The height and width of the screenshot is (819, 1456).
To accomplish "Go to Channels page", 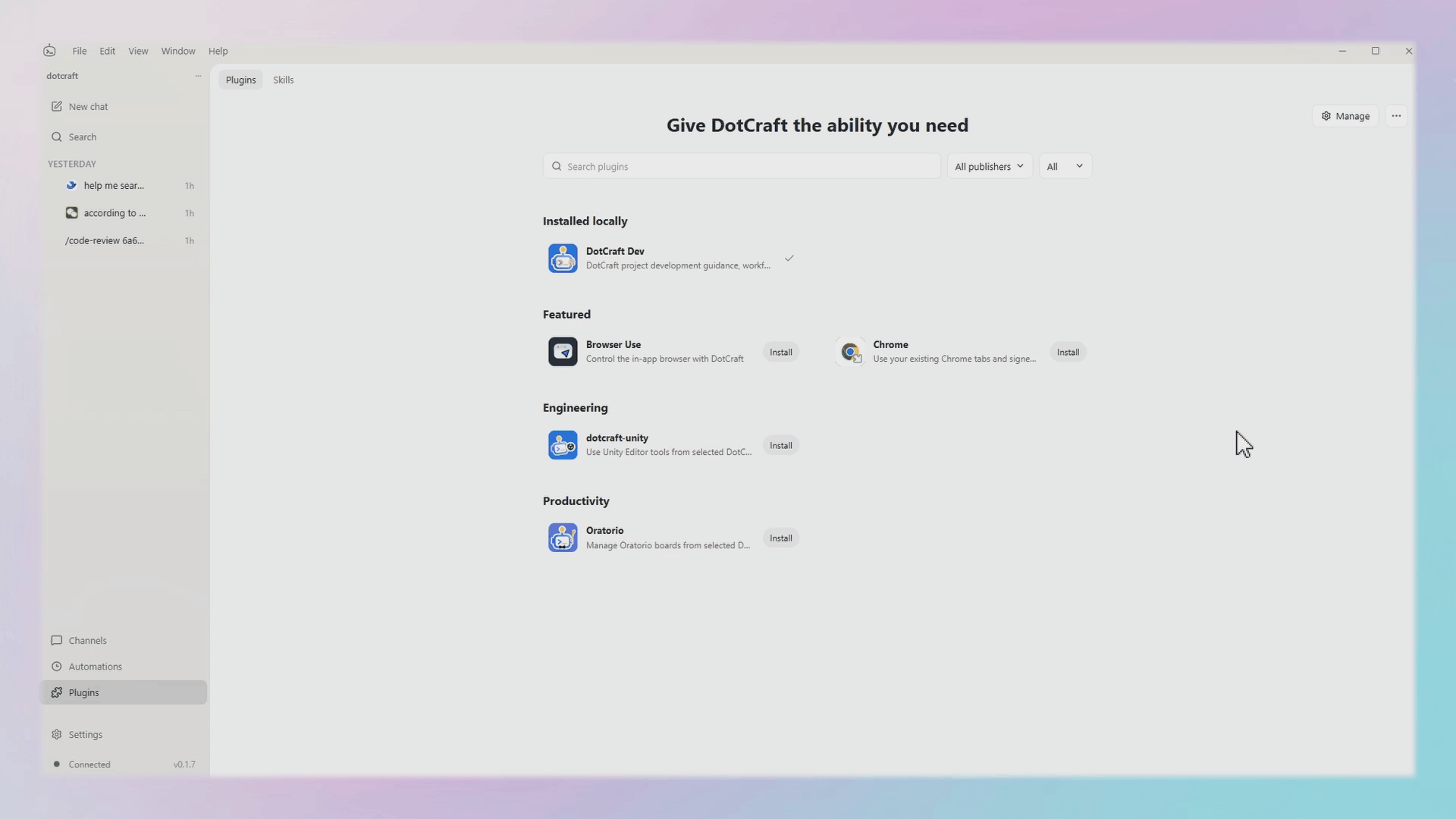I will tap(124, 641).
